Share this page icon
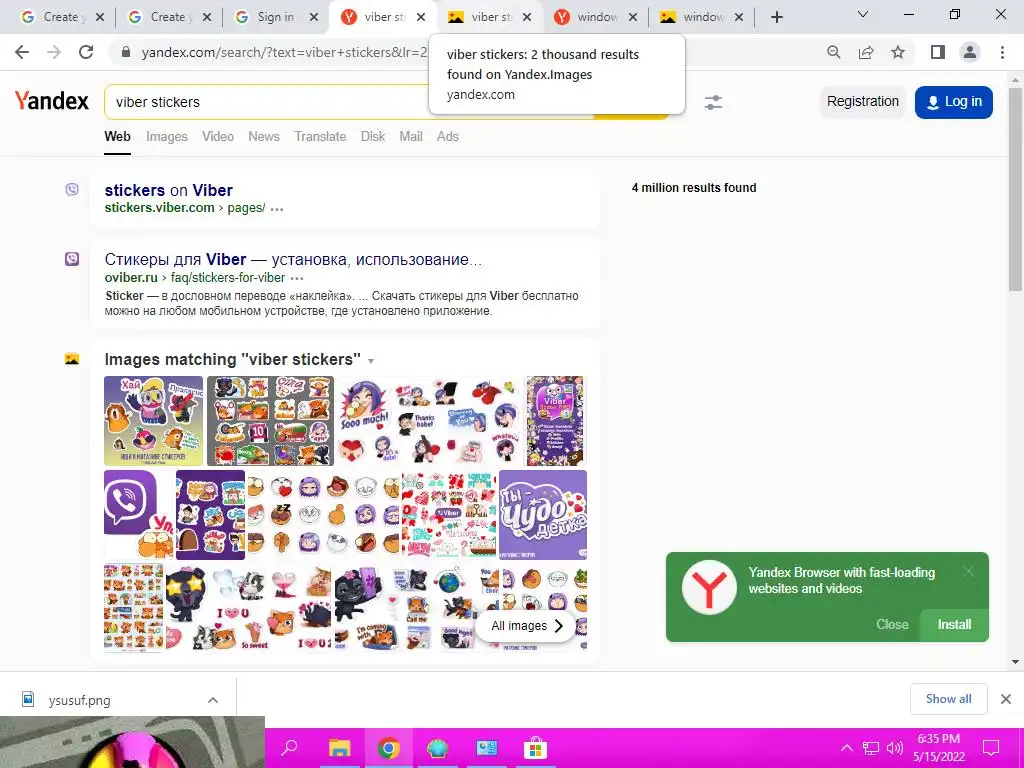The width and height of the screenshot is (1024, 768). 866,52
